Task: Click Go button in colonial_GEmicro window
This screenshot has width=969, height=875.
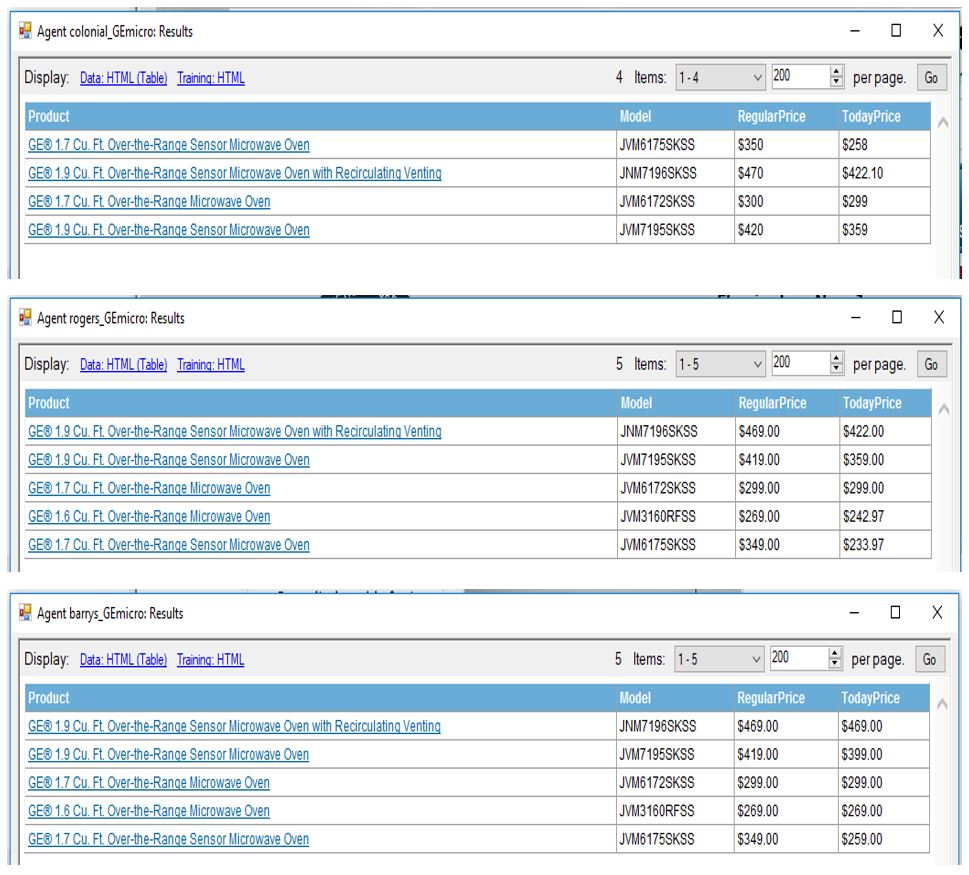Action: click(931, 78)
